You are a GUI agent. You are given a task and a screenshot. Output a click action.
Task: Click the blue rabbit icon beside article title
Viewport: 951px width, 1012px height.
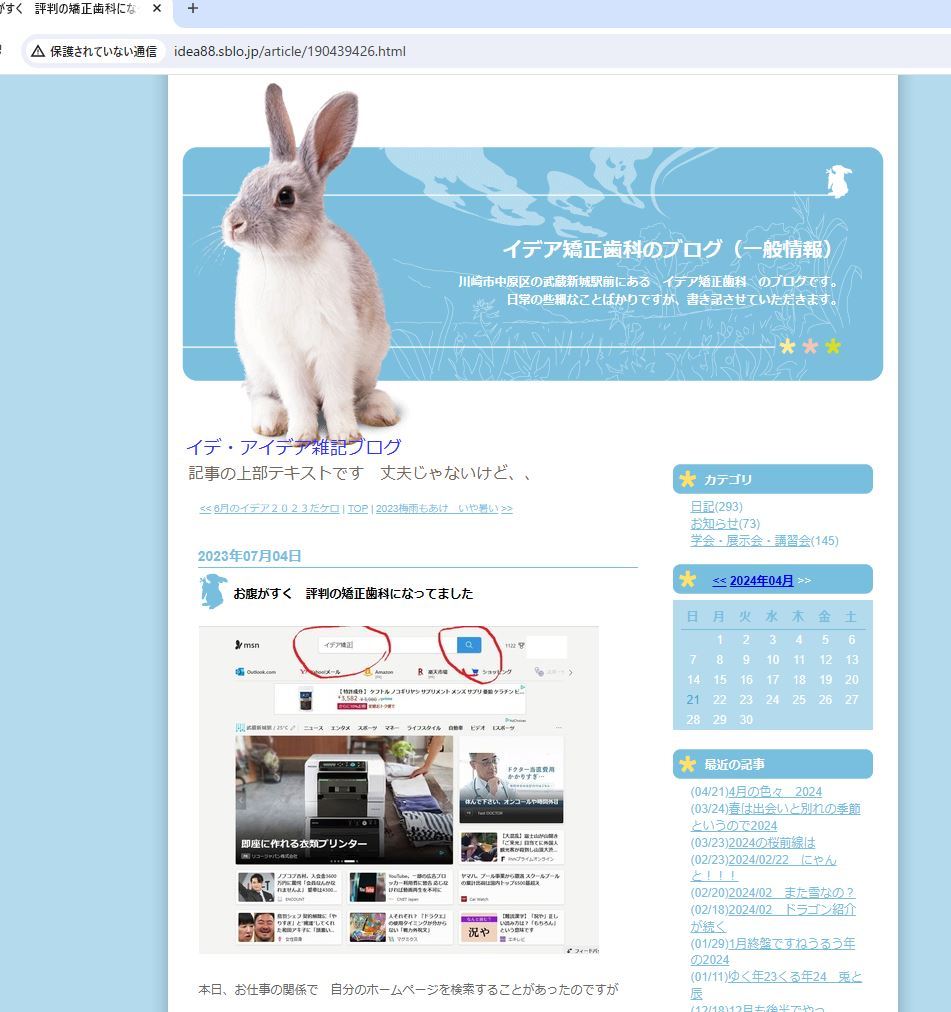[x=213, y=591]
